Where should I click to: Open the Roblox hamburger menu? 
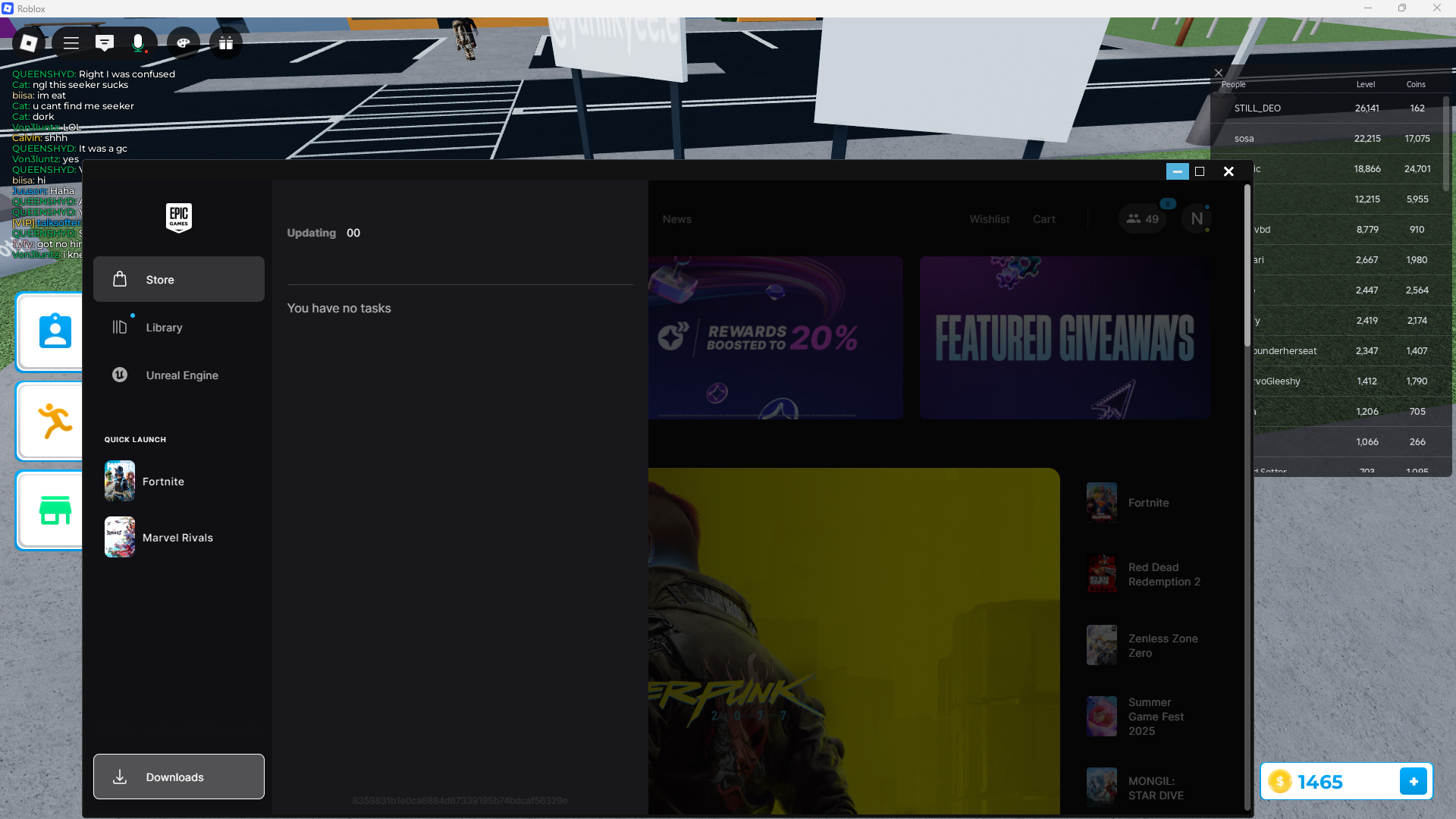pos(71,43)
